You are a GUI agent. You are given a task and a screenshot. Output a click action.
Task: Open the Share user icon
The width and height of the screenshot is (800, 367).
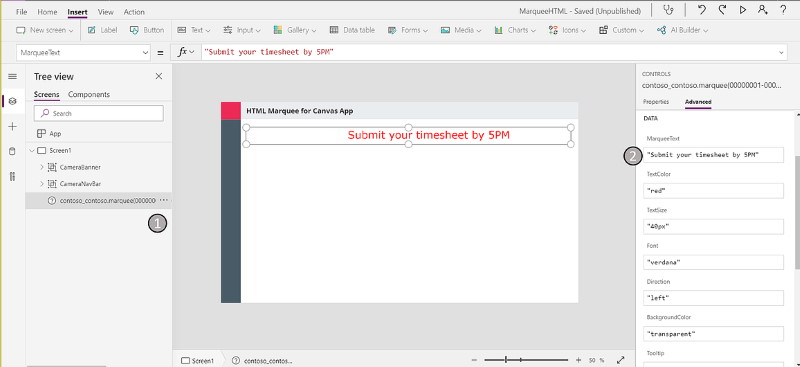(x=763, y=10)
